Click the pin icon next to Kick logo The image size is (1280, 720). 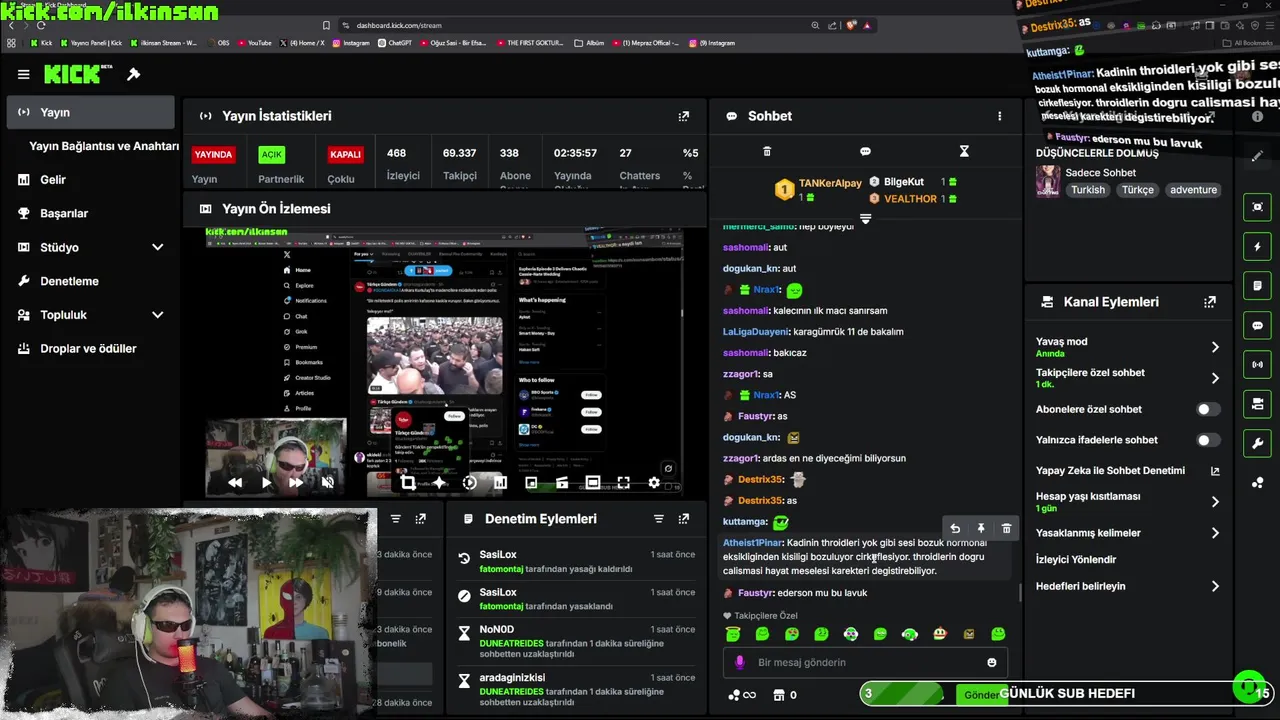point(134,74)
